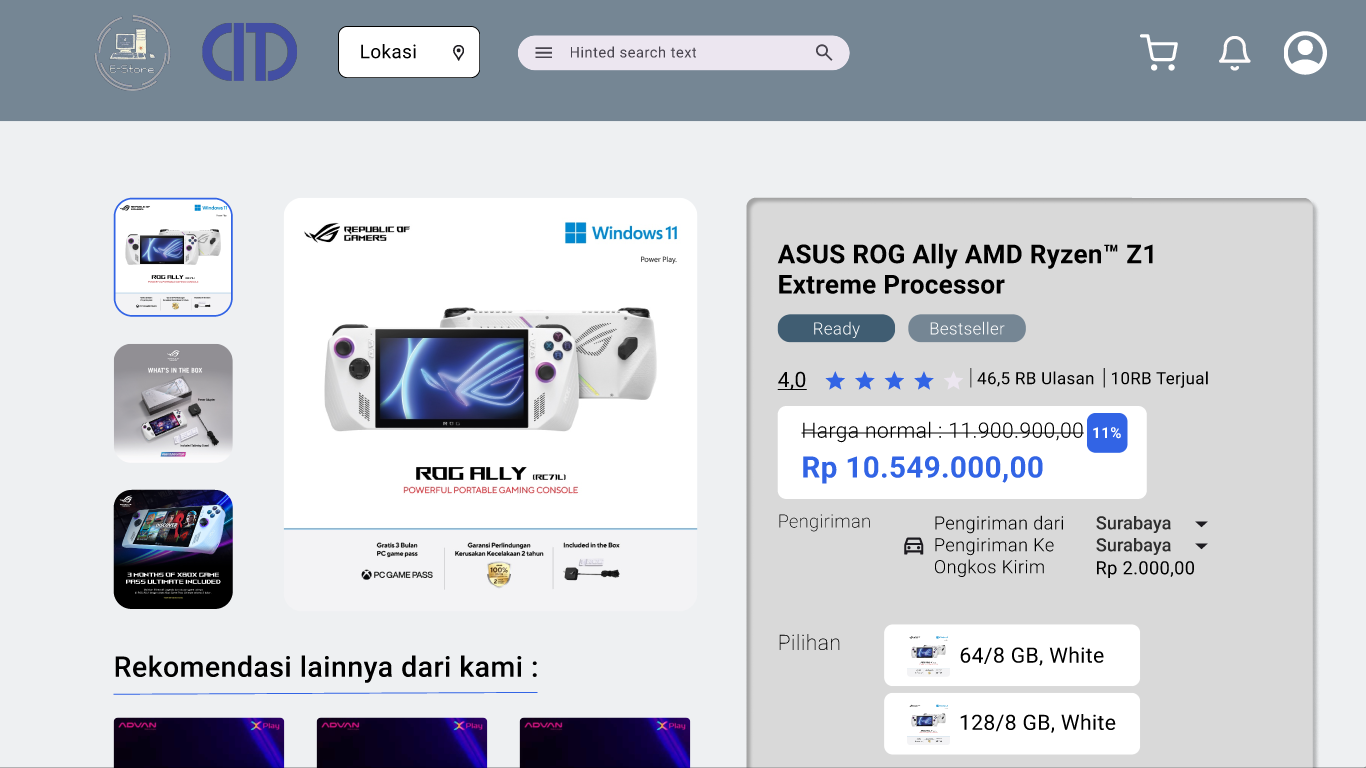Open notifications bell icon
The image size is (1366, 768).
[x=1235, y=53]
